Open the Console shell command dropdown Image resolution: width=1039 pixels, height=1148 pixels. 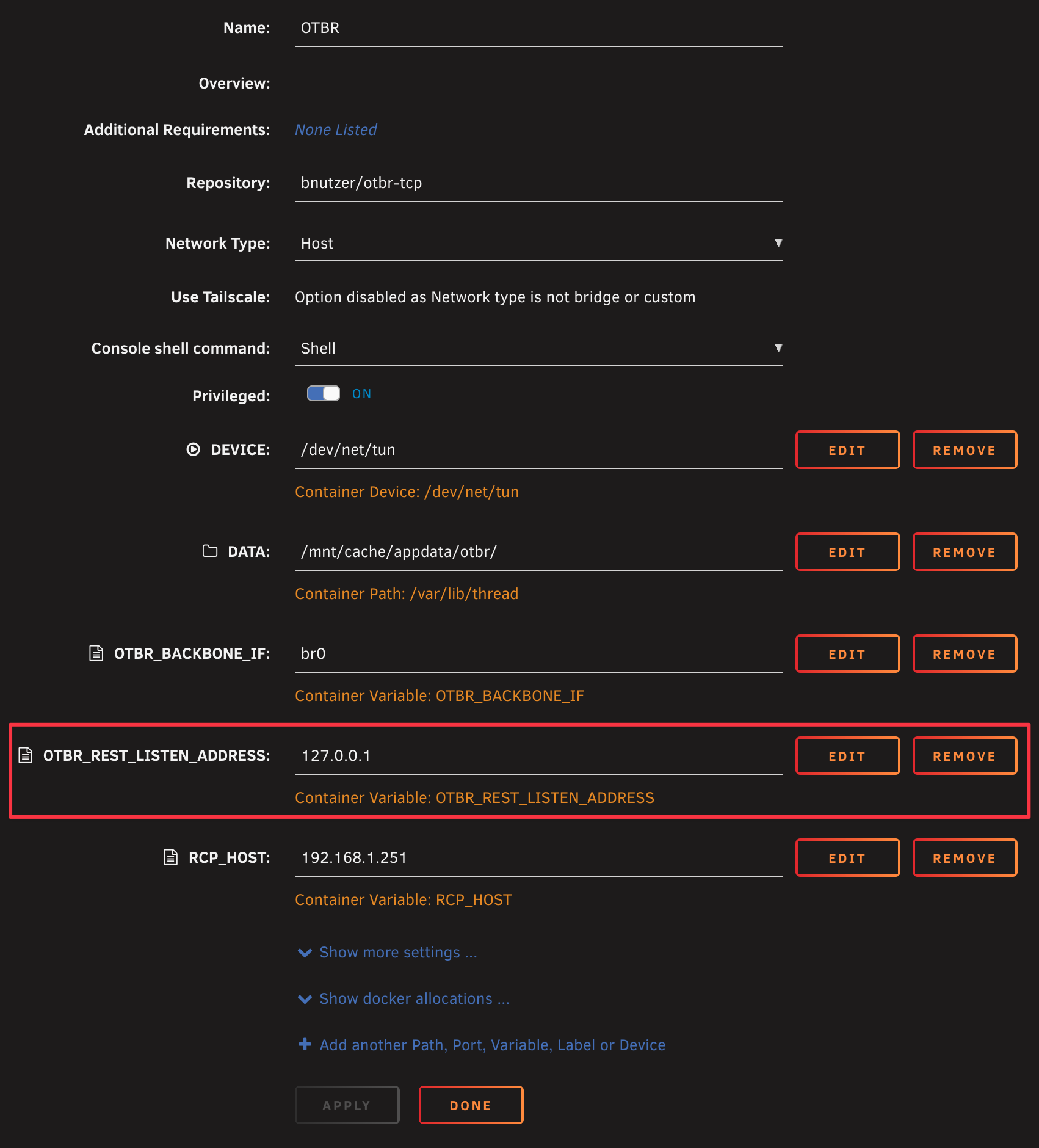(538, 349)
